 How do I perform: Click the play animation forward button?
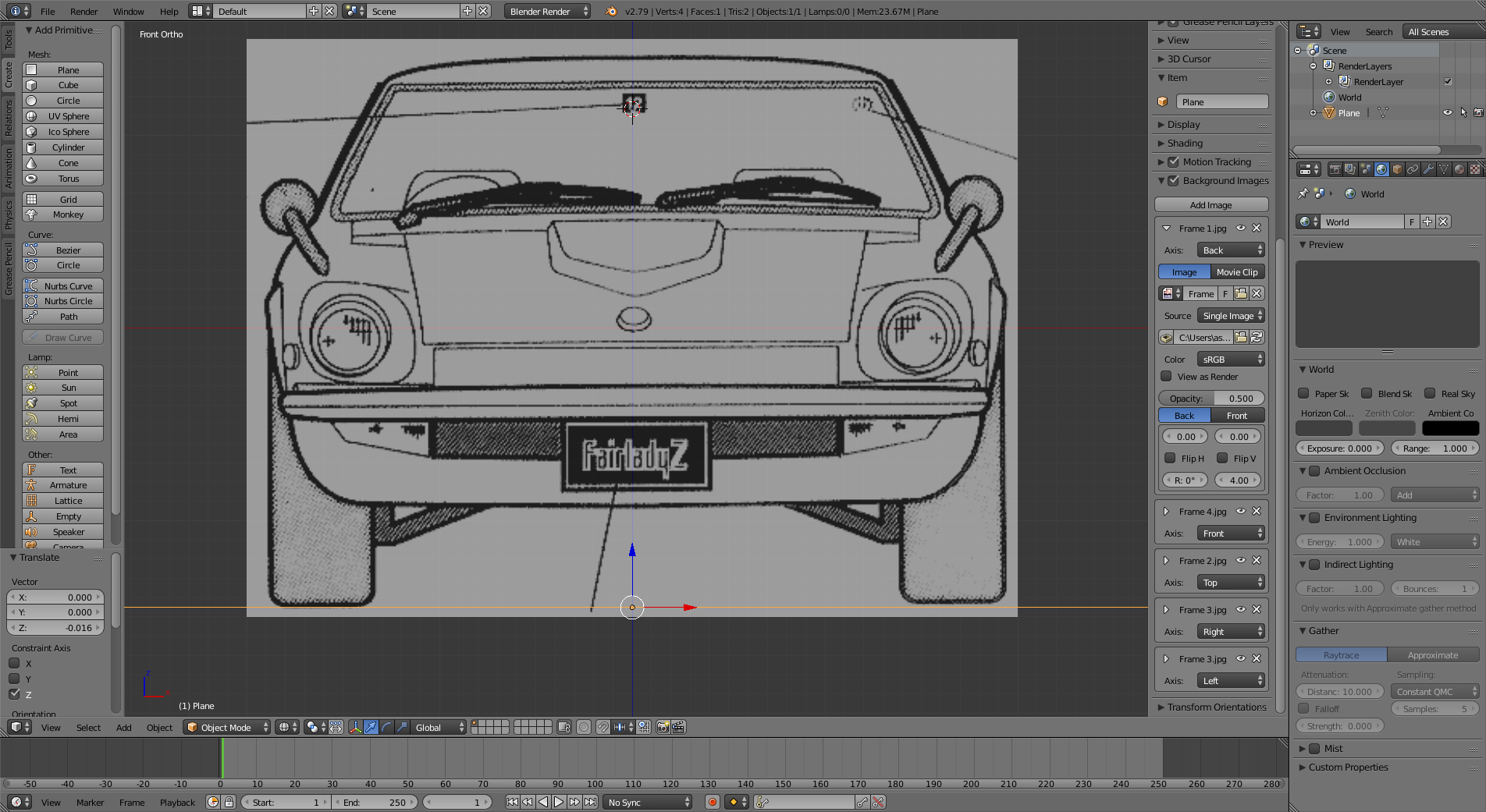pos(559,802)
